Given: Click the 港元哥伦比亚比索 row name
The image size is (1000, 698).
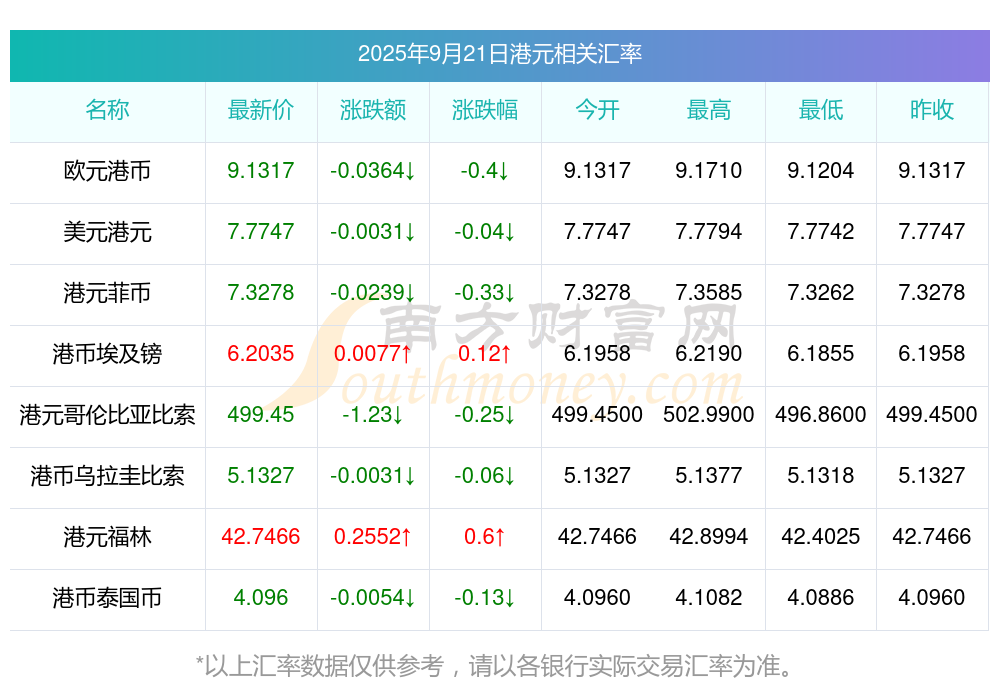Looking at the screenshot, I should 107,415.
